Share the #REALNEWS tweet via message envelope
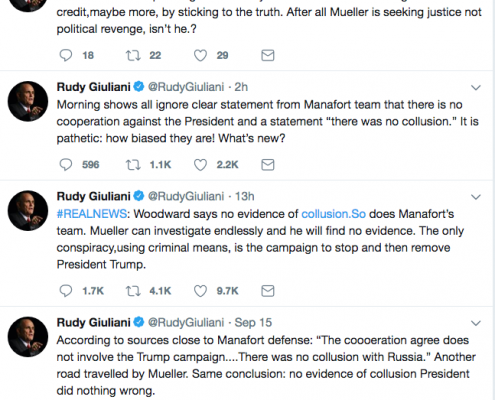Viewport: 495px width, 400px height. coord(268,291)
